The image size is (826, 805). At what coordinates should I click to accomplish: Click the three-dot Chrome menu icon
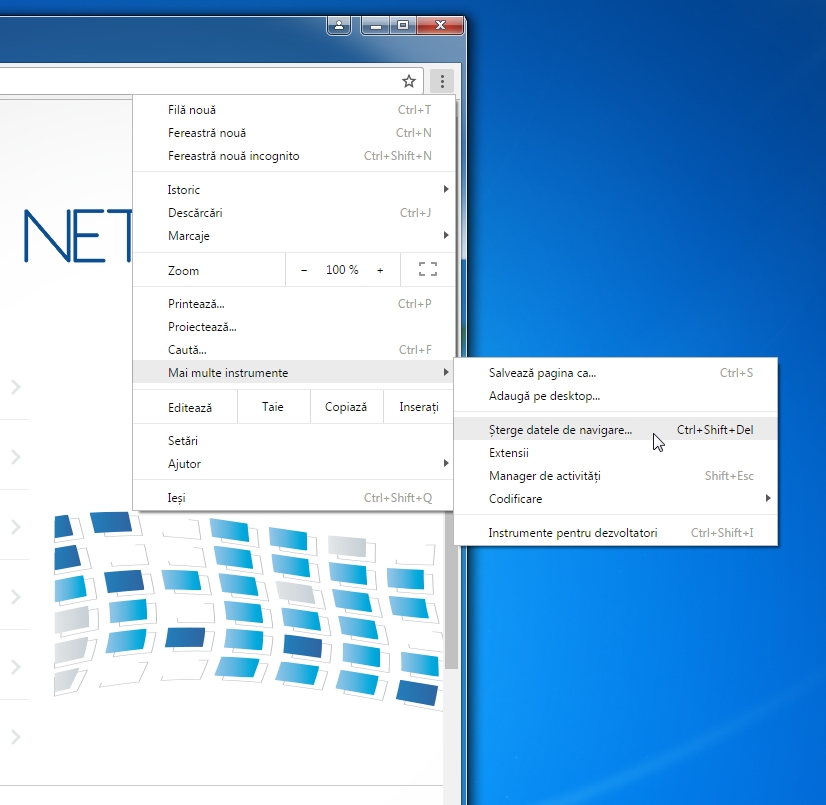442,81
